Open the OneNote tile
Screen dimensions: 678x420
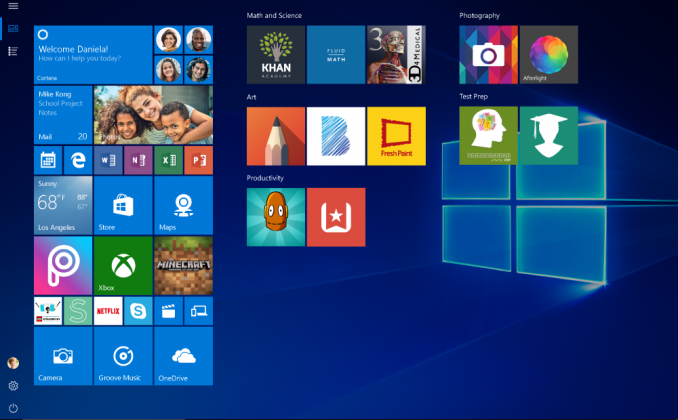(x=138, y=160)
